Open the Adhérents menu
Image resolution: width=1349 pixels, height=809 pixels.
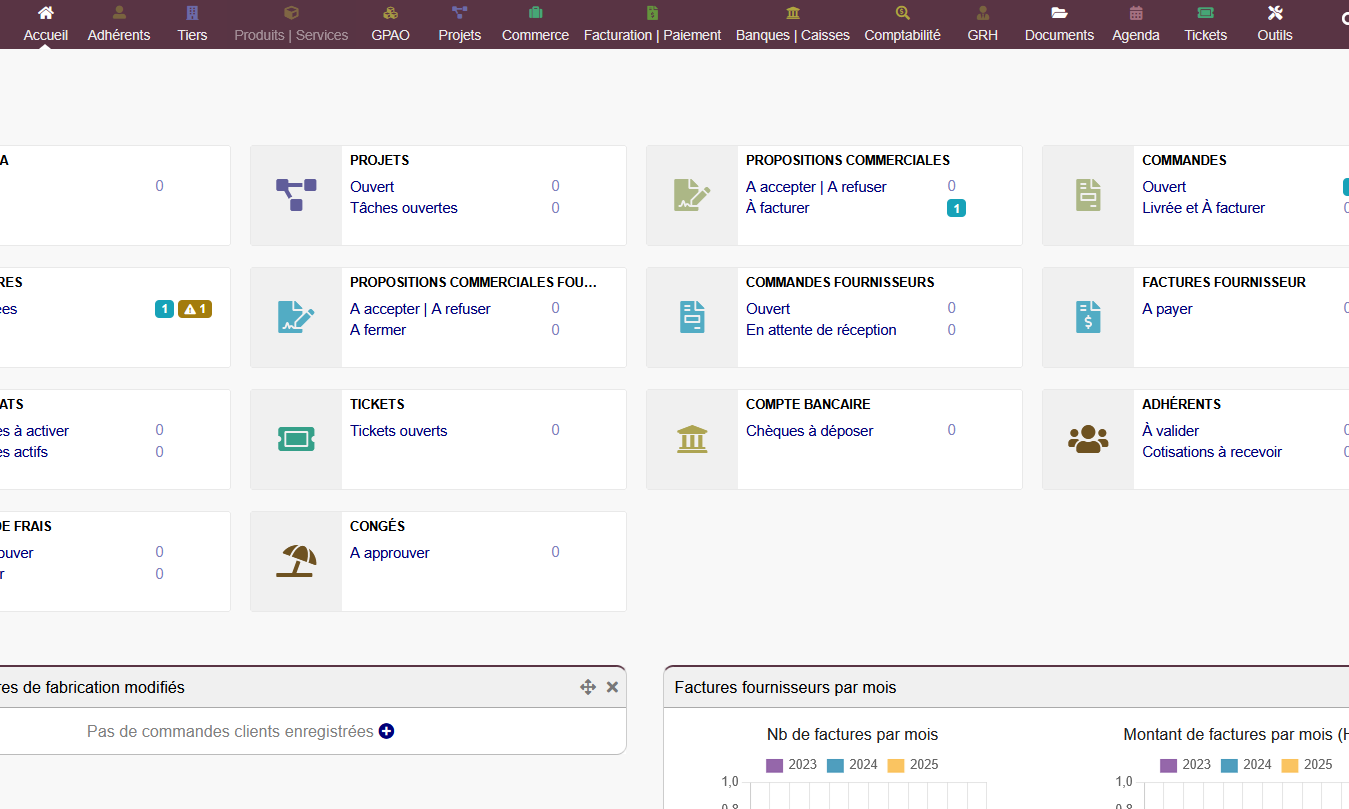119,25
